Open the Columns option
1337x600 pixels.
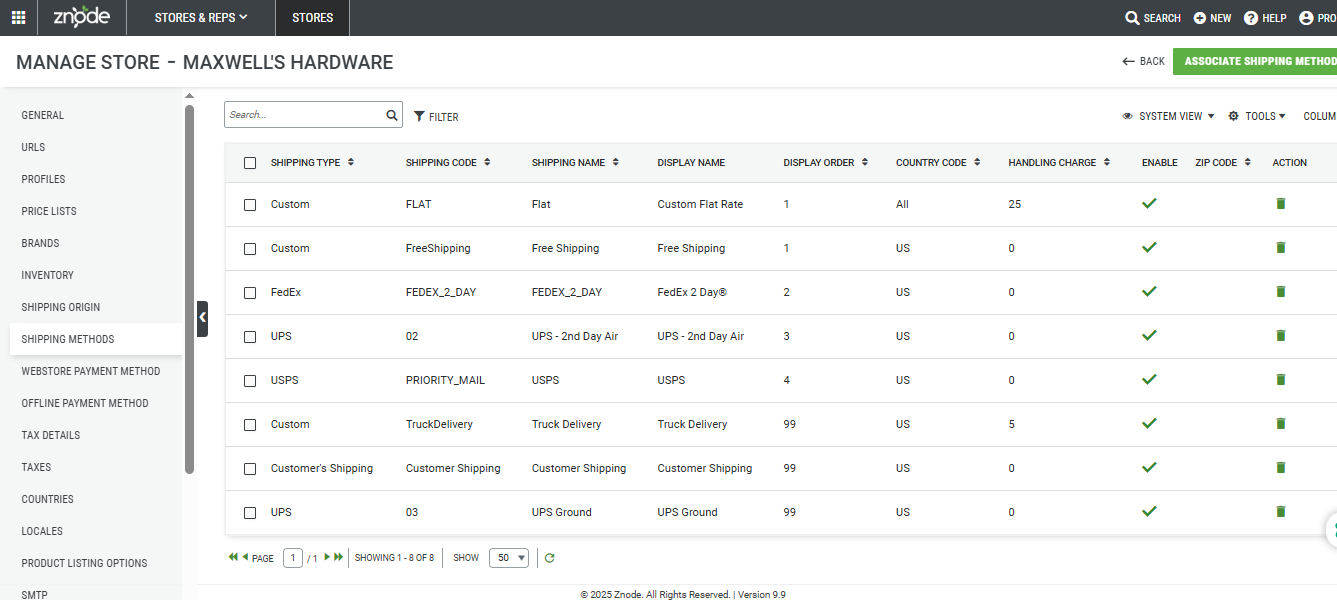pyautogui.click(x=1319, y=116)
